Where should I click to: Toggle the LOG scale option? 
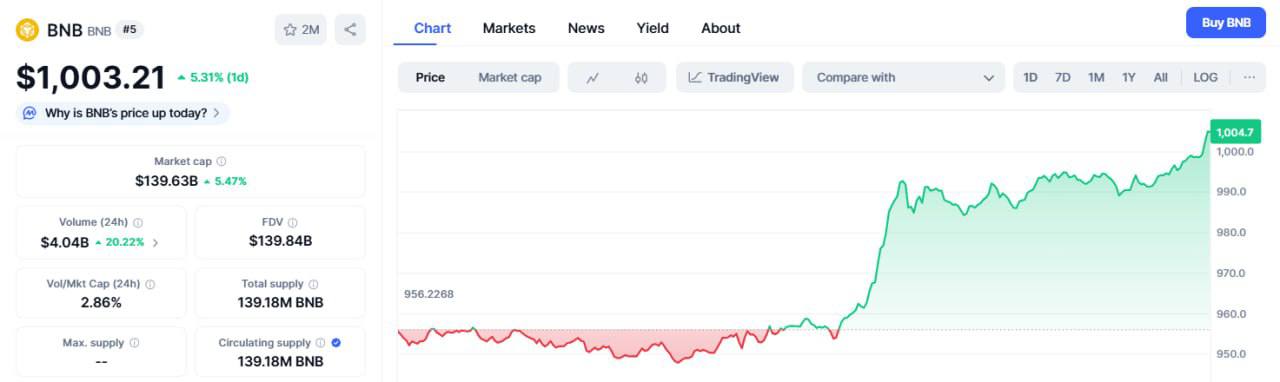1205,77
